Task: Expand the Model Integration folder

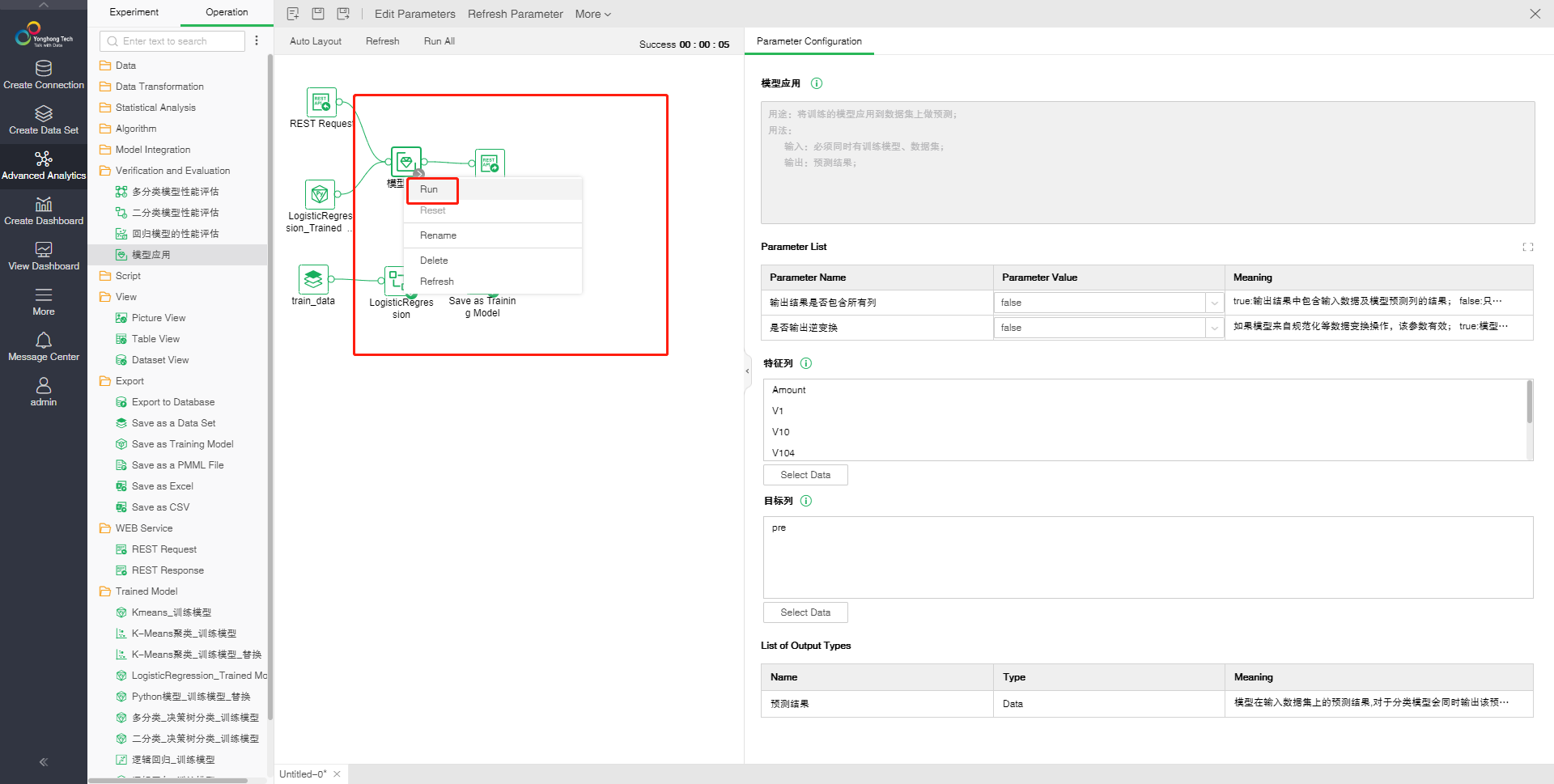Action: click(x=145, y=150)
